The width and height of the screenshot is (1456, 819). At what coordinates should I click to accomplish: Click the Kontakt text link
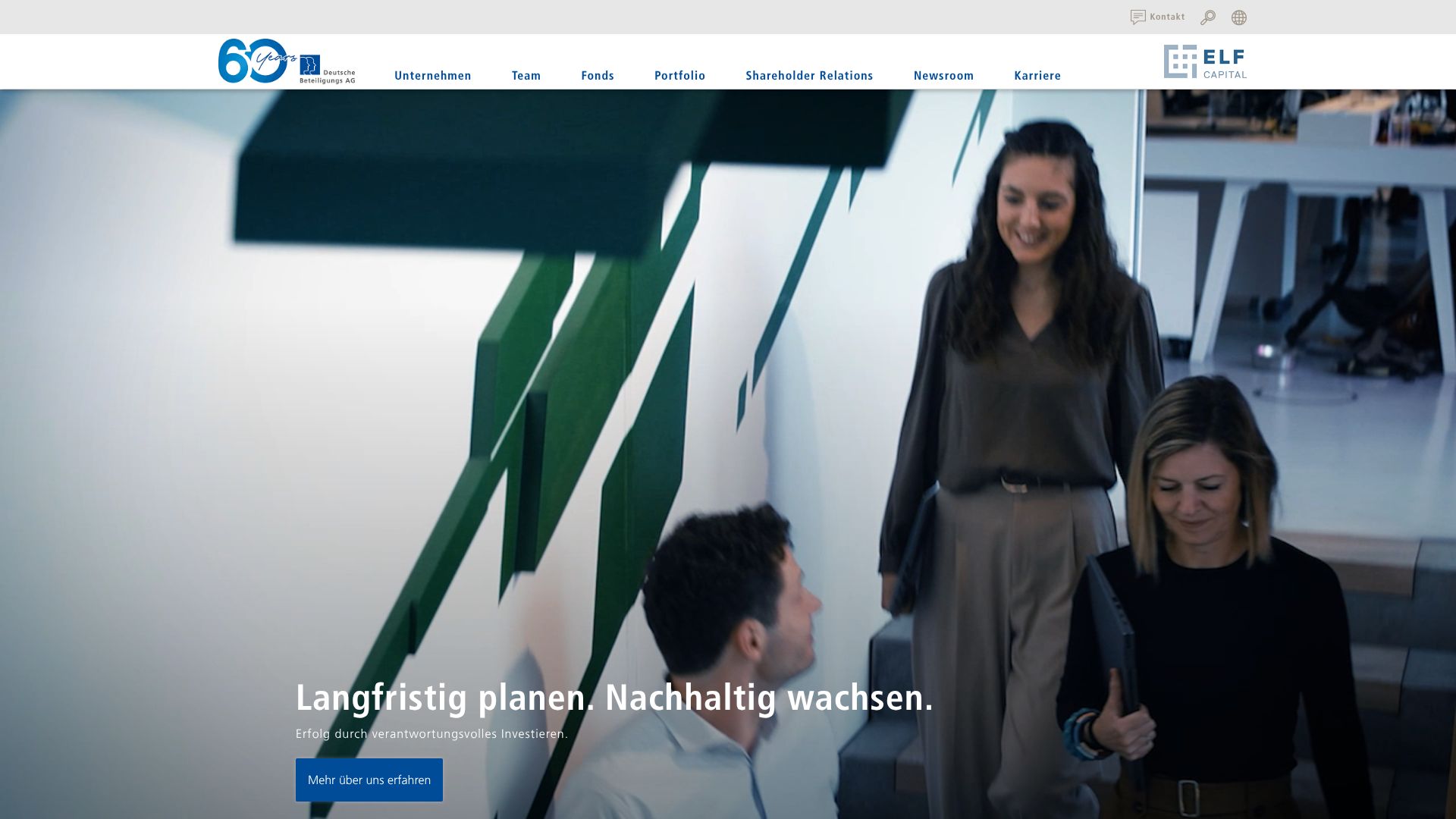click(1167, 17)
